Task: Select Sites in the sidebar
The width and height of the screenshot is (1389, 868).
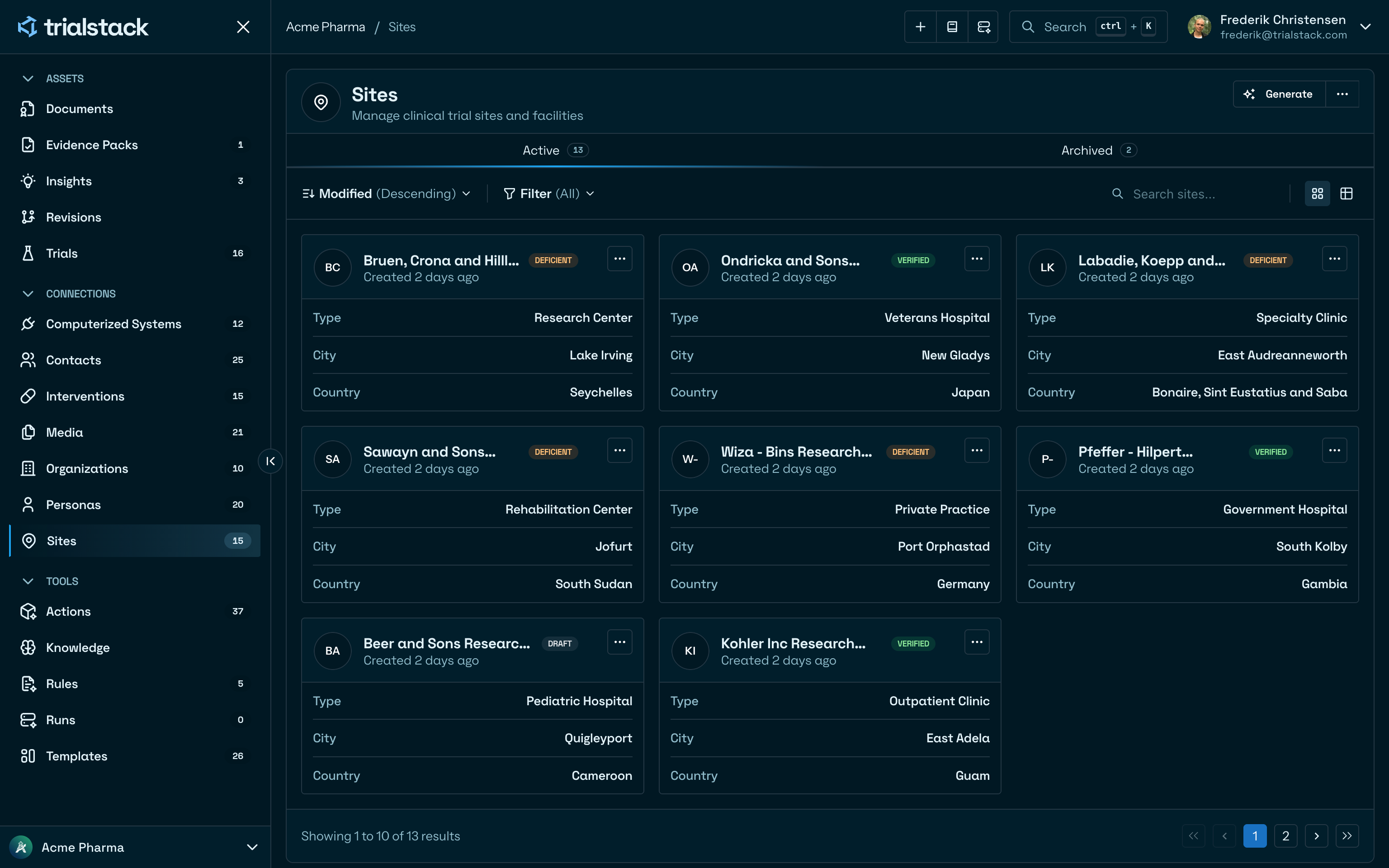Action: point(135,541)
